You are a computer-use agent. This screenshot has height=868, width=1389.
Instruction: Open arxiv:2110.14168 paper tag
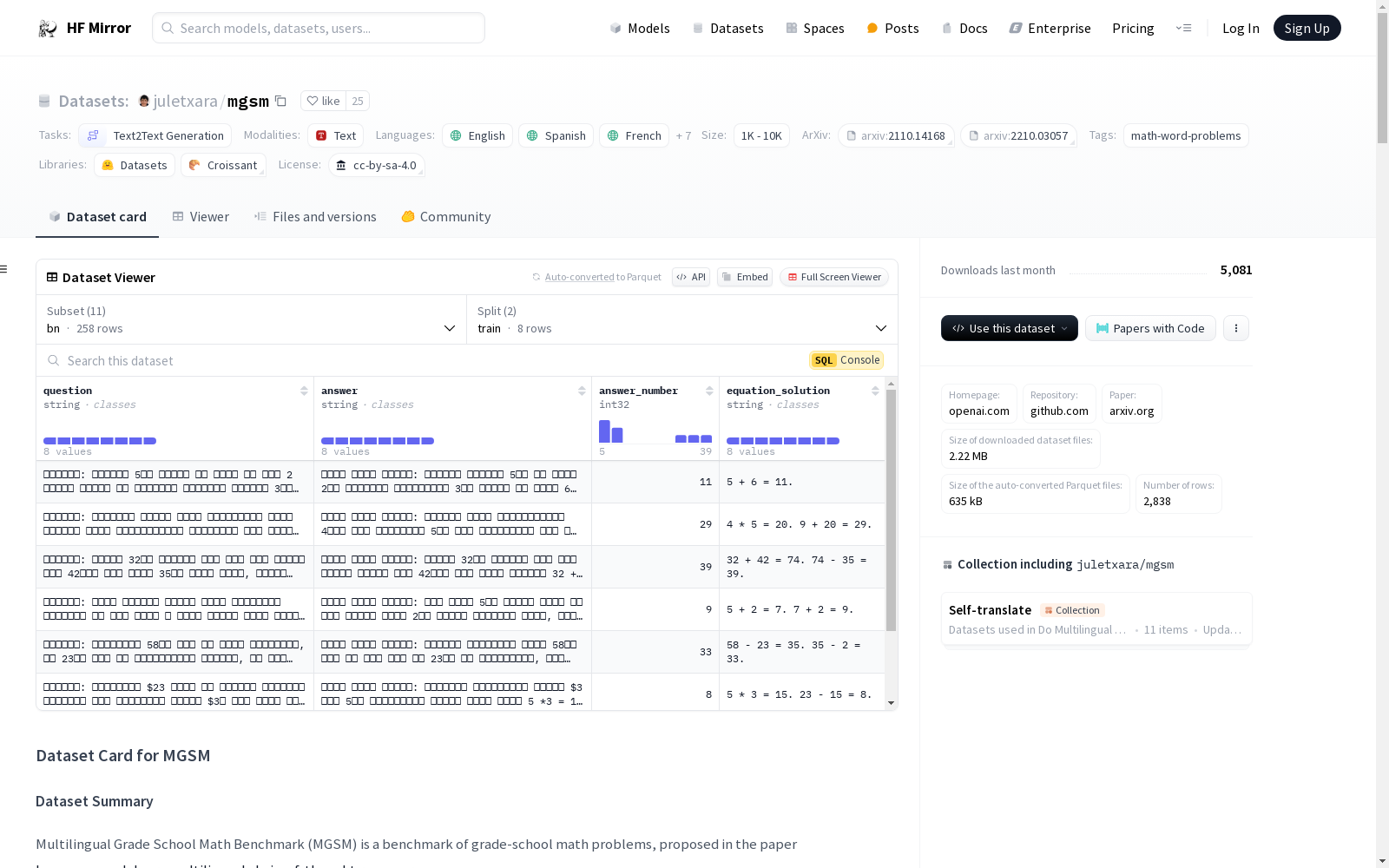(x=896, y=135)
